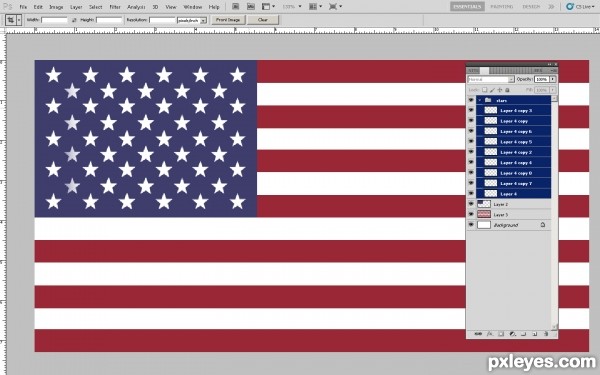Launch Bridge icon in the application bar
Image resolution: width=600 pixels, height=375 pixels.
tap(236, 7)
